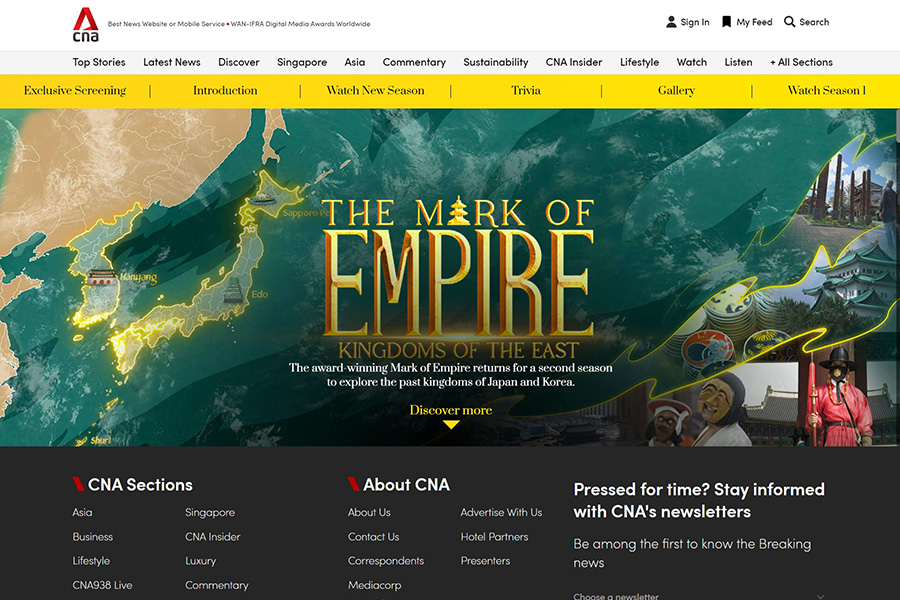This screenshot has height=600, width=900.
Task: Click the About CNA heading
Action: [x=406, y=485]
